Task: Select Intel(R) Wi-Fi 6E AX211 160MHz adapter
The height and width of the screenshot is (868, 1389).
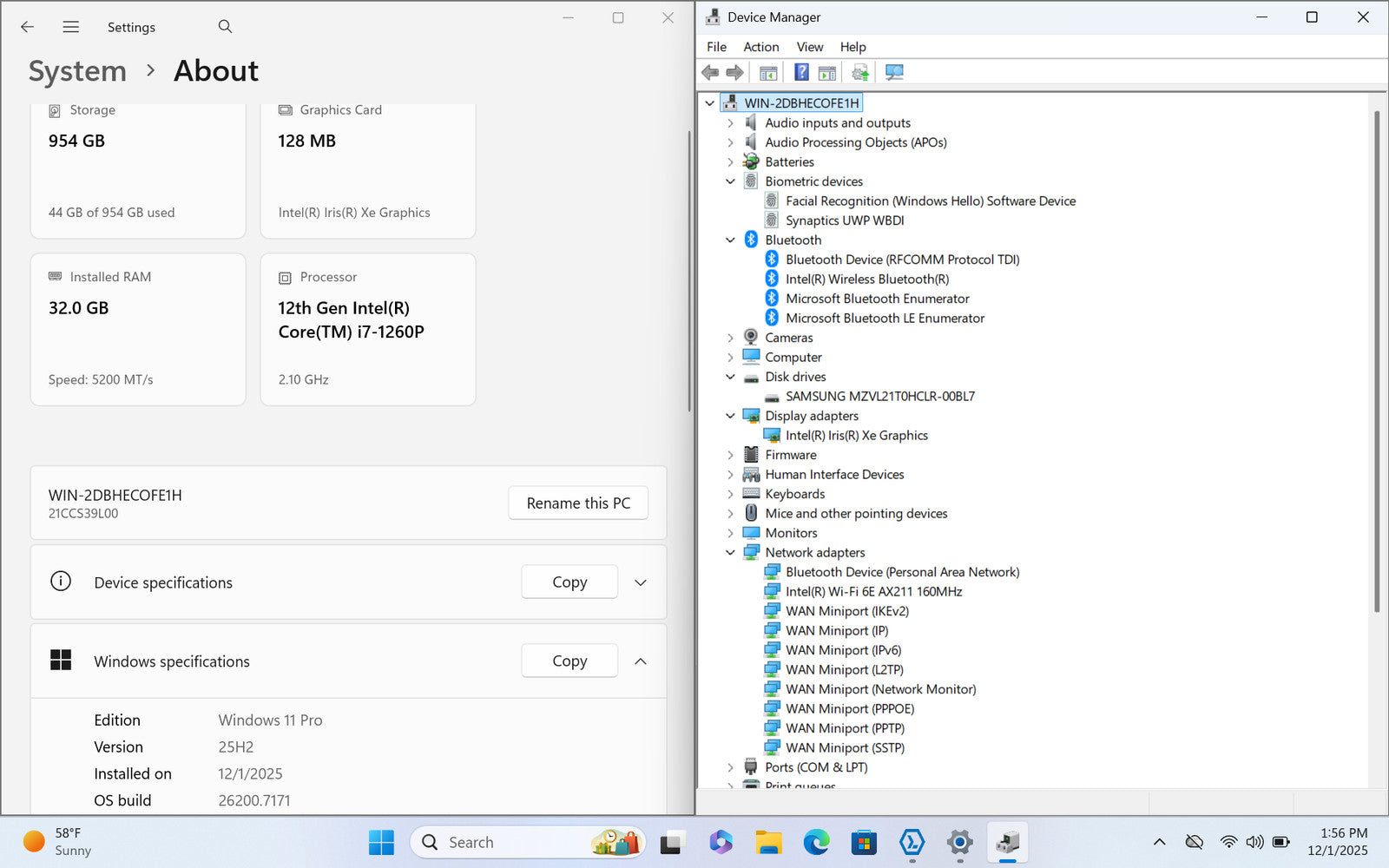Action: tap(873, 592)
